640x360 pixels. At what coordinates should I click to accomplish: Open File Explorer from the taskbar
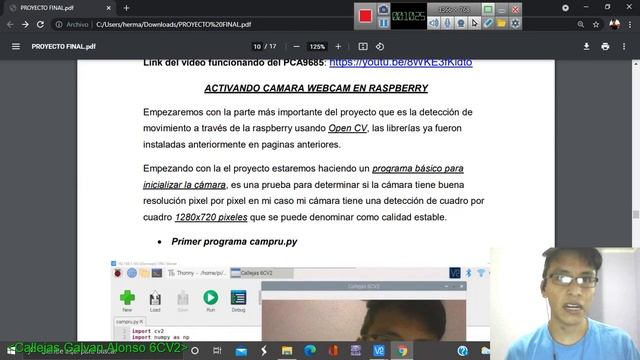click(287, 351)
